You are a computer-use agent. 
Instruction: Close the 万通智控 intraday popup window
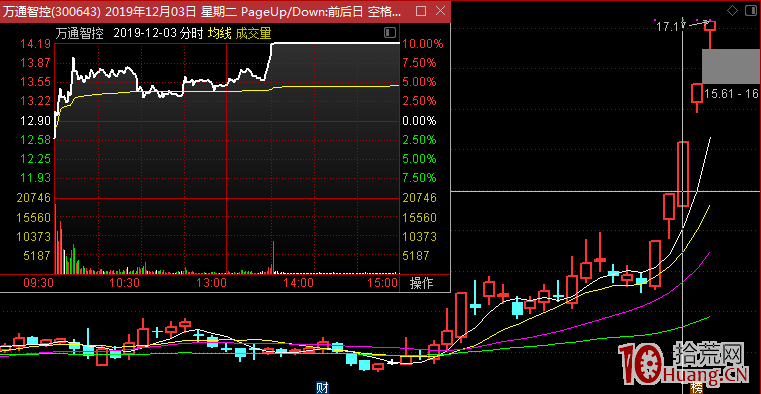[x=440, y=11]
